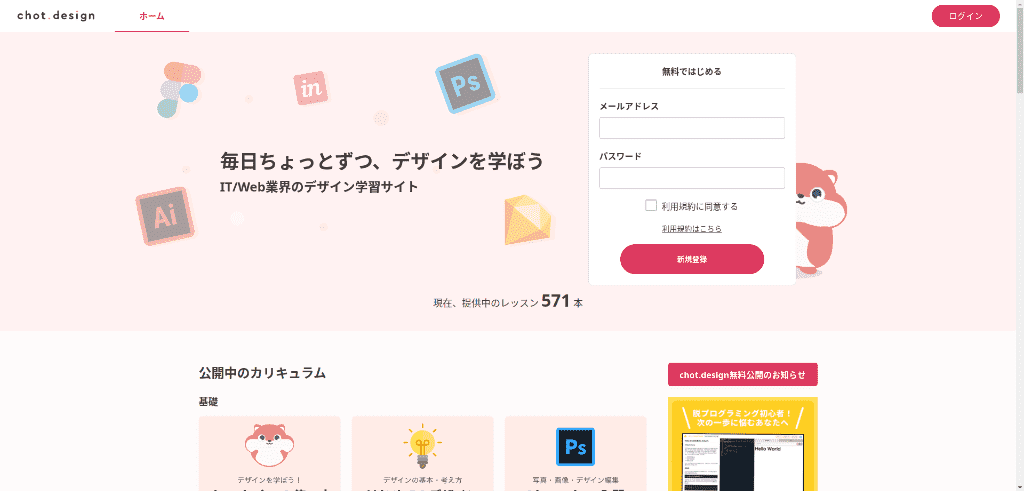1024x491 pixels.
Task: Select the ホーム tab
Action: pos(152,17)
